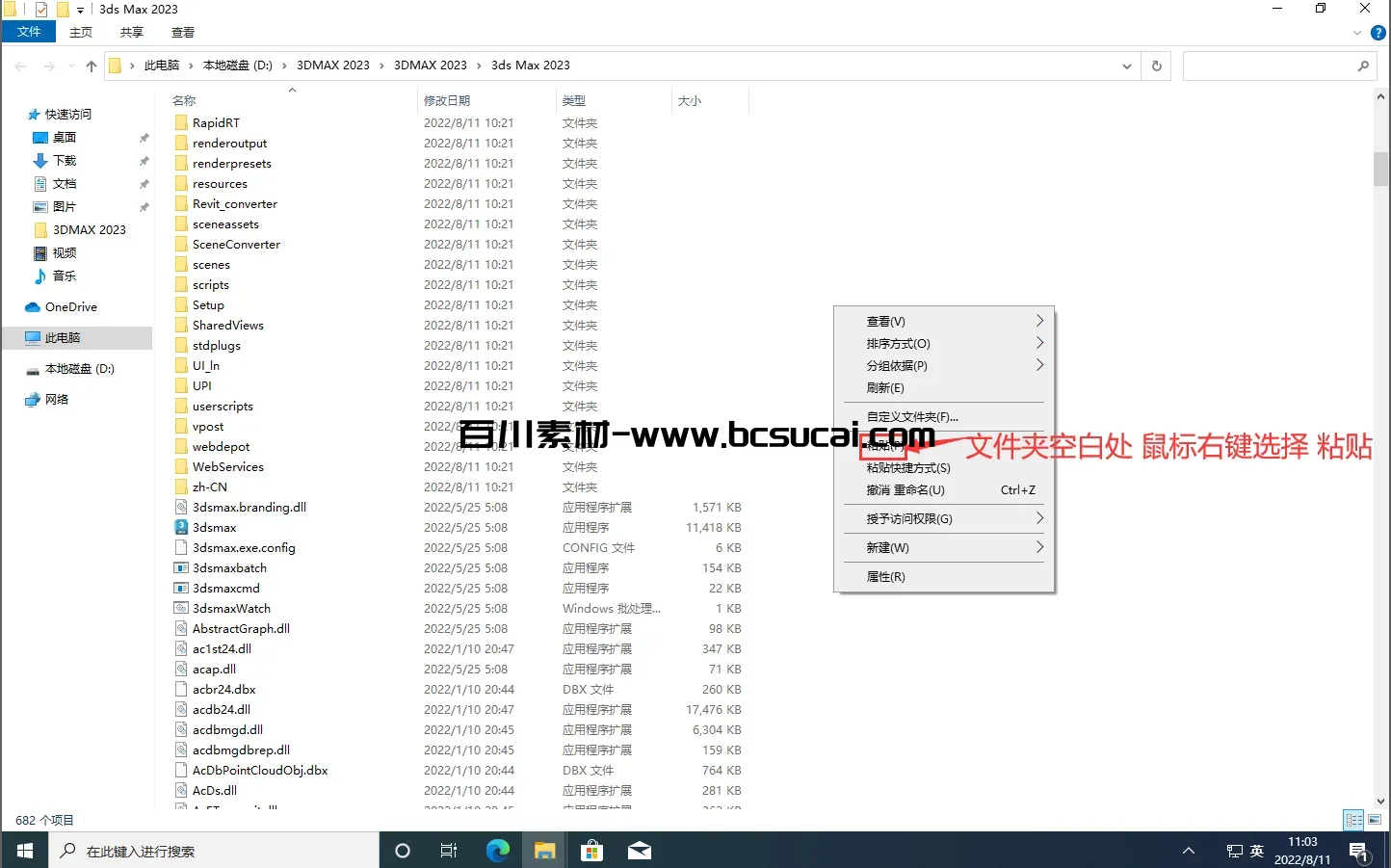
Task: Open Quick Access Toolbar customize dropdown
Action: [x=81, y=10]
